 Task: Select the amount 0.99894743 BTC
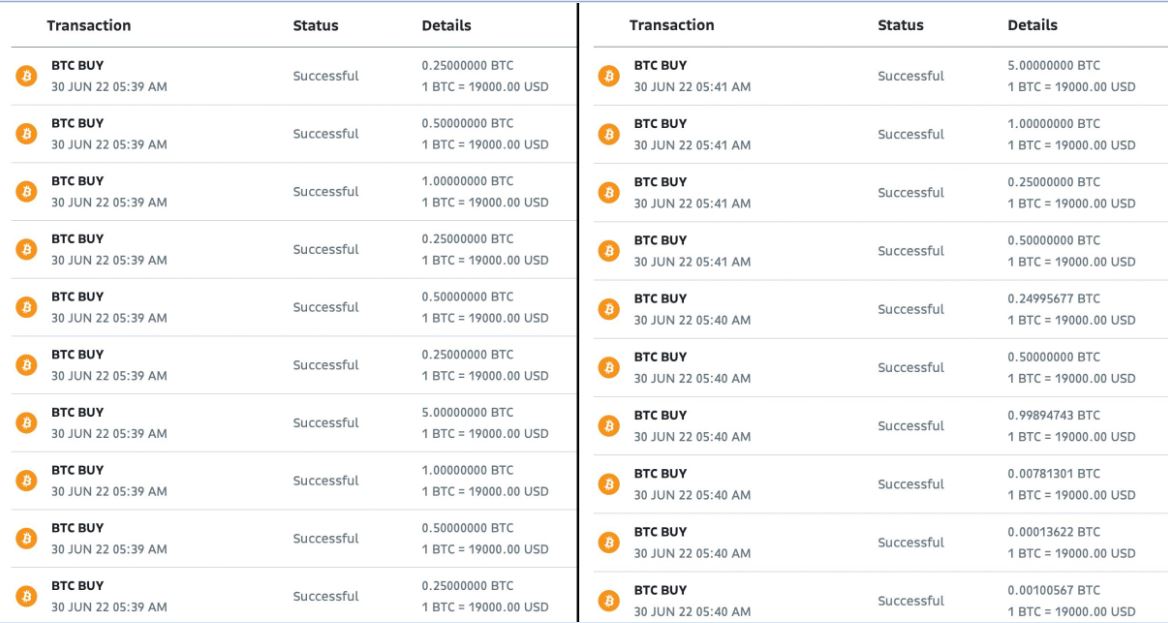pos(1053,415)
